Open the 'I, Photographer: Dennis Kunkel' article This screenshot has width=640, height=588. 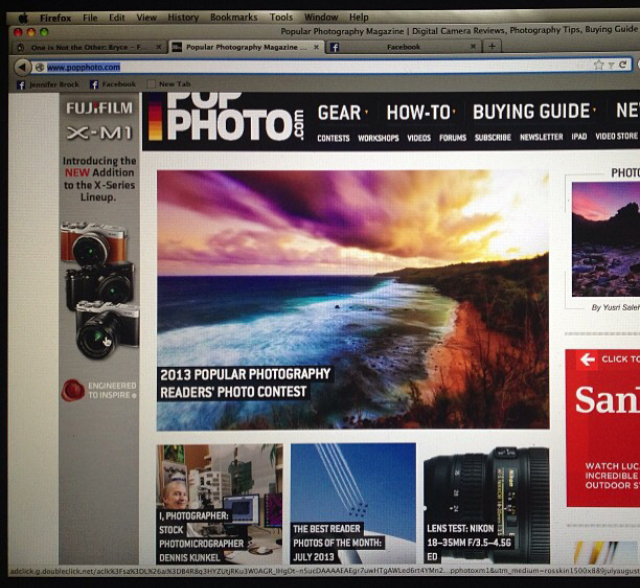[x=219, y=504]
